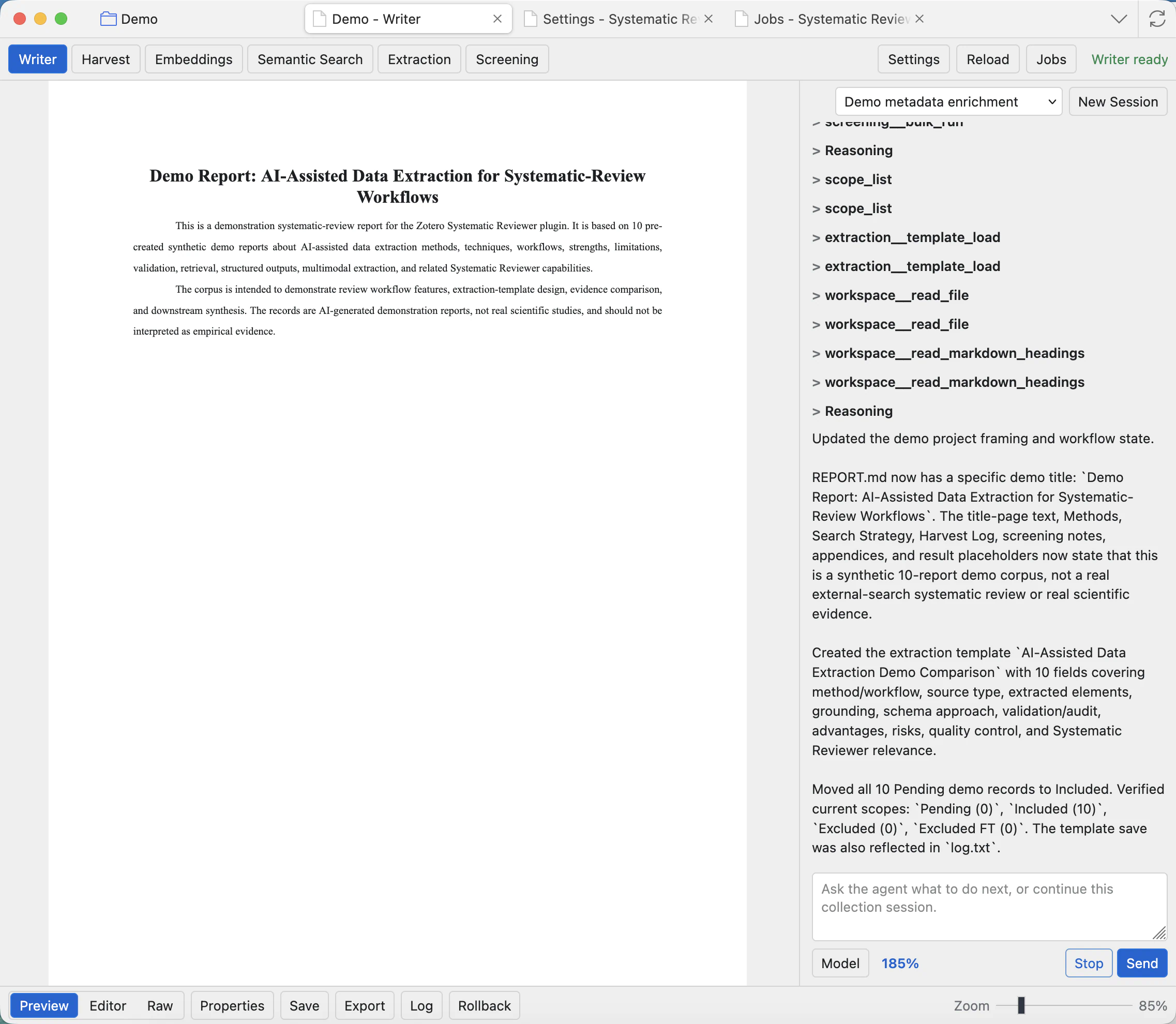Expand the second scope_list entry

[x=851, y=208]
